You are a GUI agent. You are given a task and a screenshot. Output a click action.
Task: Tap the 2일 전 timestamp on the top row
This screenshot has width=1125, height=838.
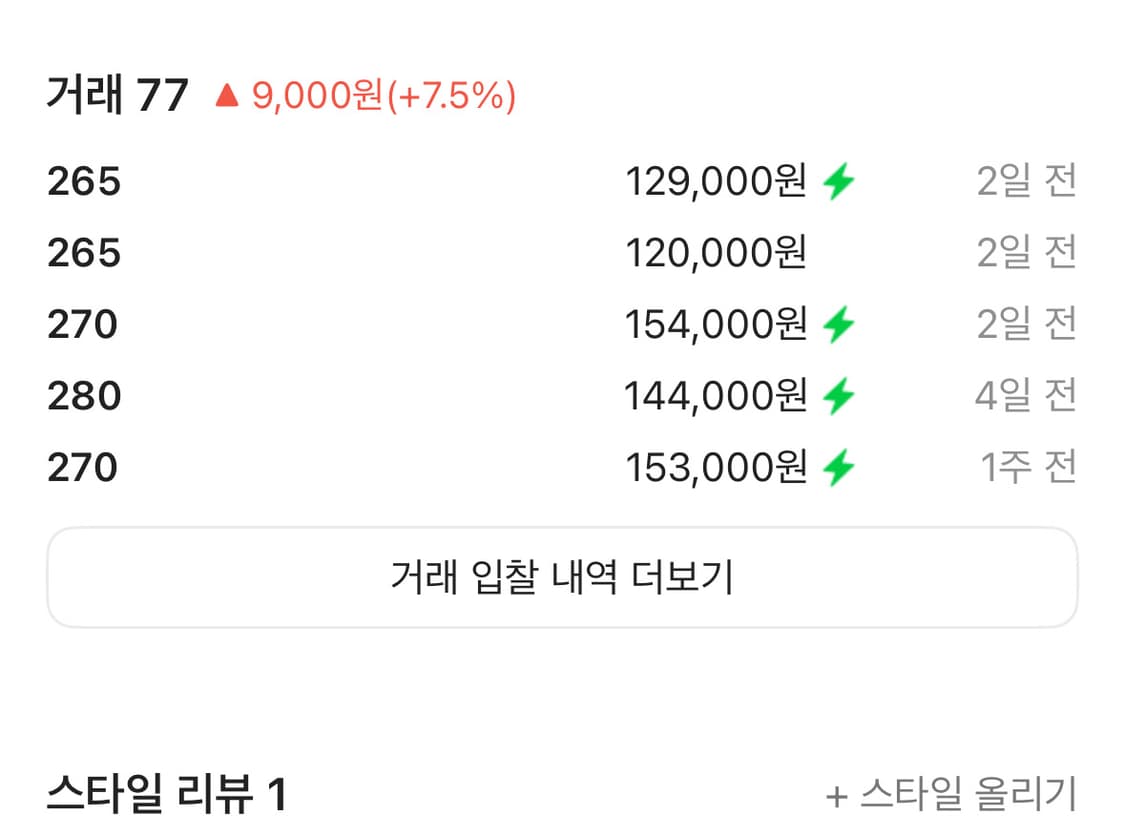click(x=1027, y=179)
